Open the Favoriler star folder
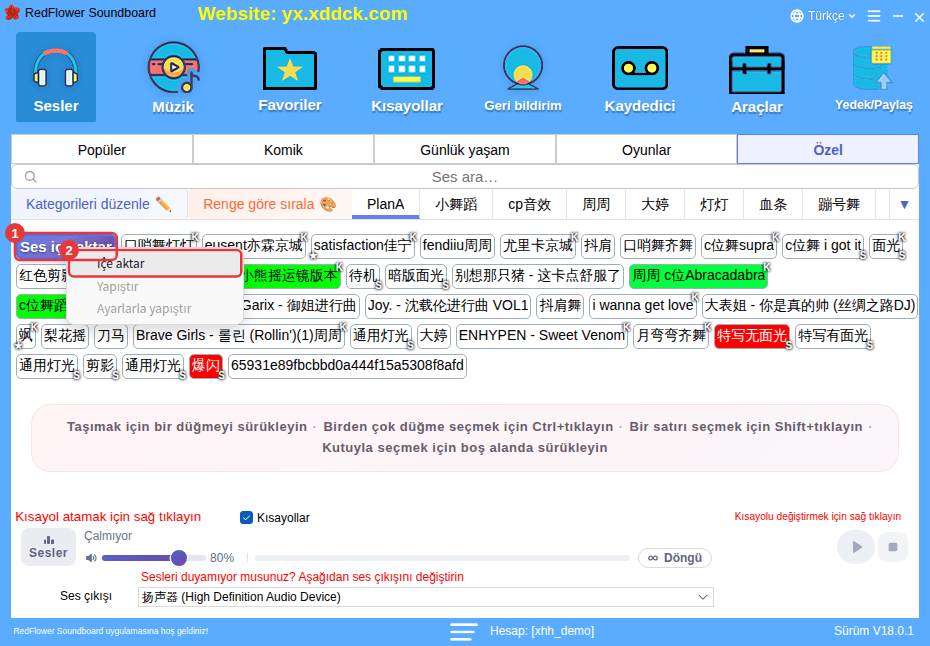The height and width of the screenshot is (646, 930). (290, 77)
